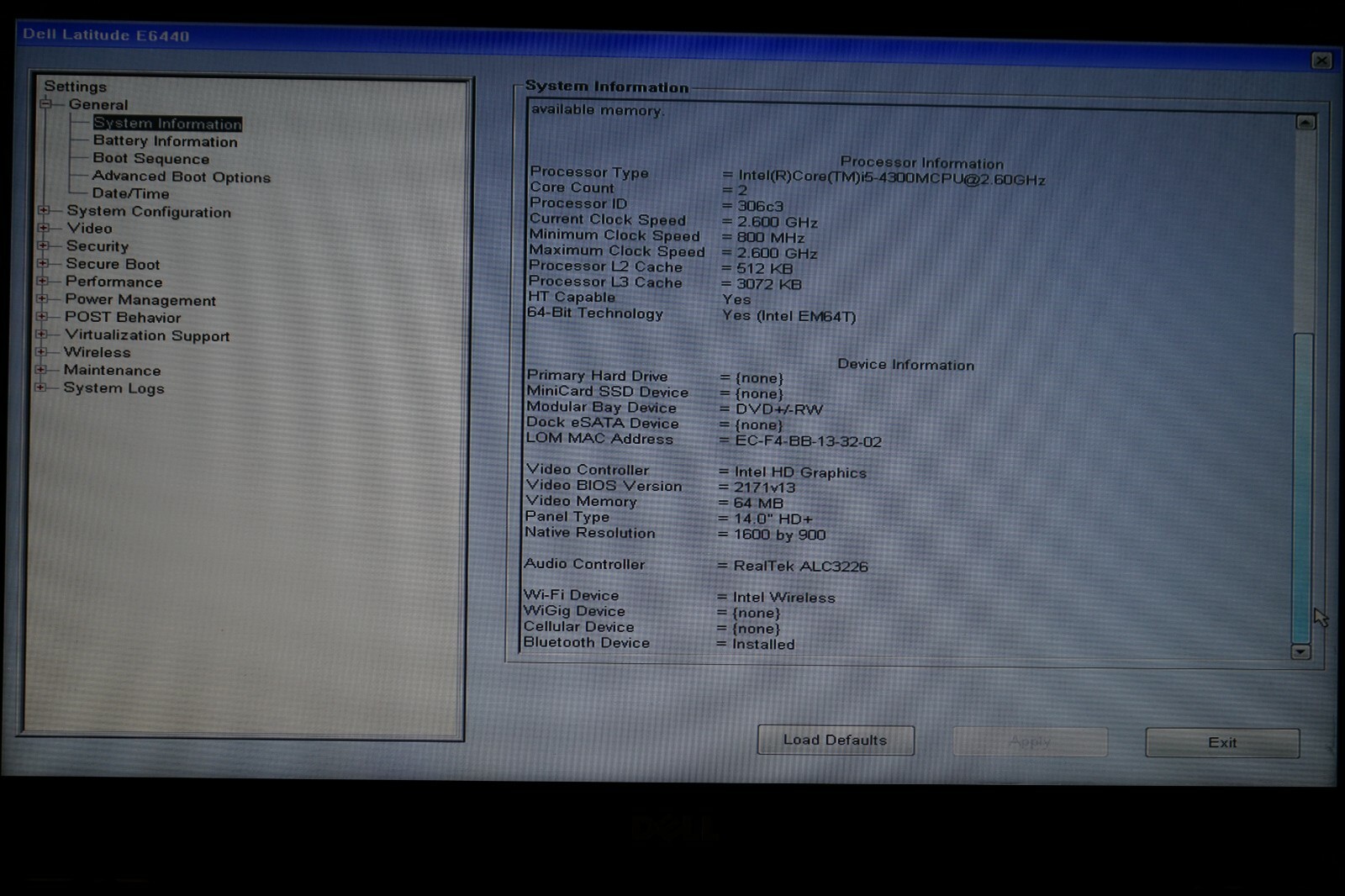This screenshot has width=1345, height=896.
Task: Expand the Security node
Action: click(43, 245)
